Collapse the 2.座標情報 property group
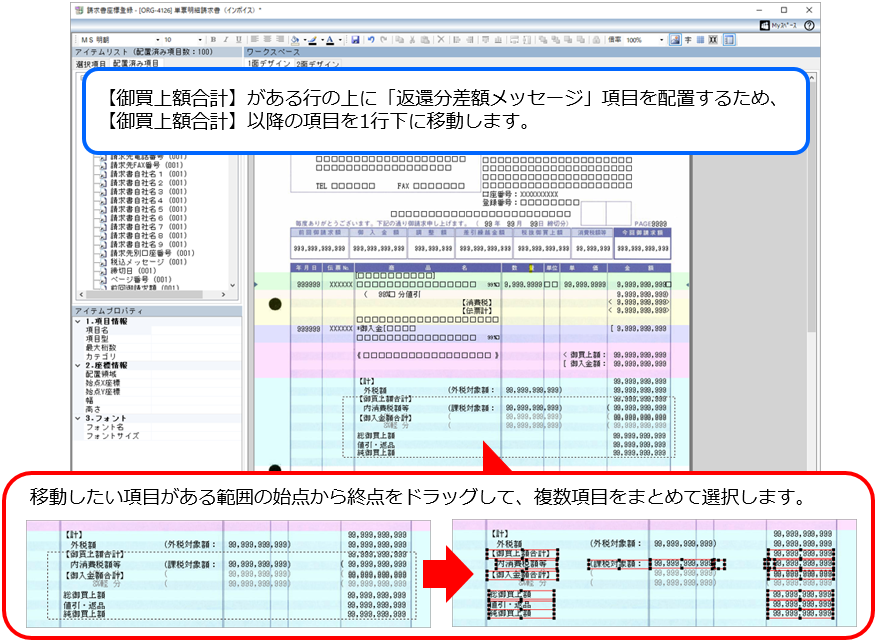876x640 pixels. [x=78, y=365]
